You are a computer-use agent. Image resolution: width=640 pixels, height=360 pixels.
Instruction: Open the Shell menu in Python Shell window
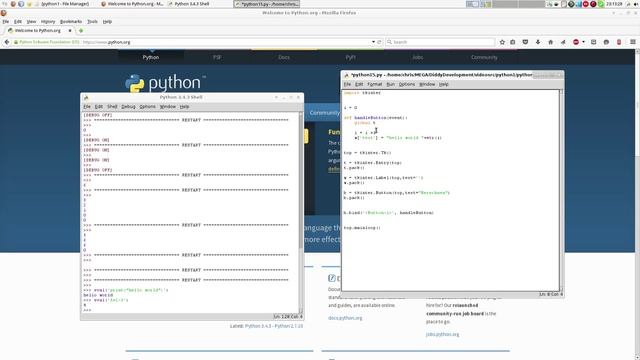point(112,107)
